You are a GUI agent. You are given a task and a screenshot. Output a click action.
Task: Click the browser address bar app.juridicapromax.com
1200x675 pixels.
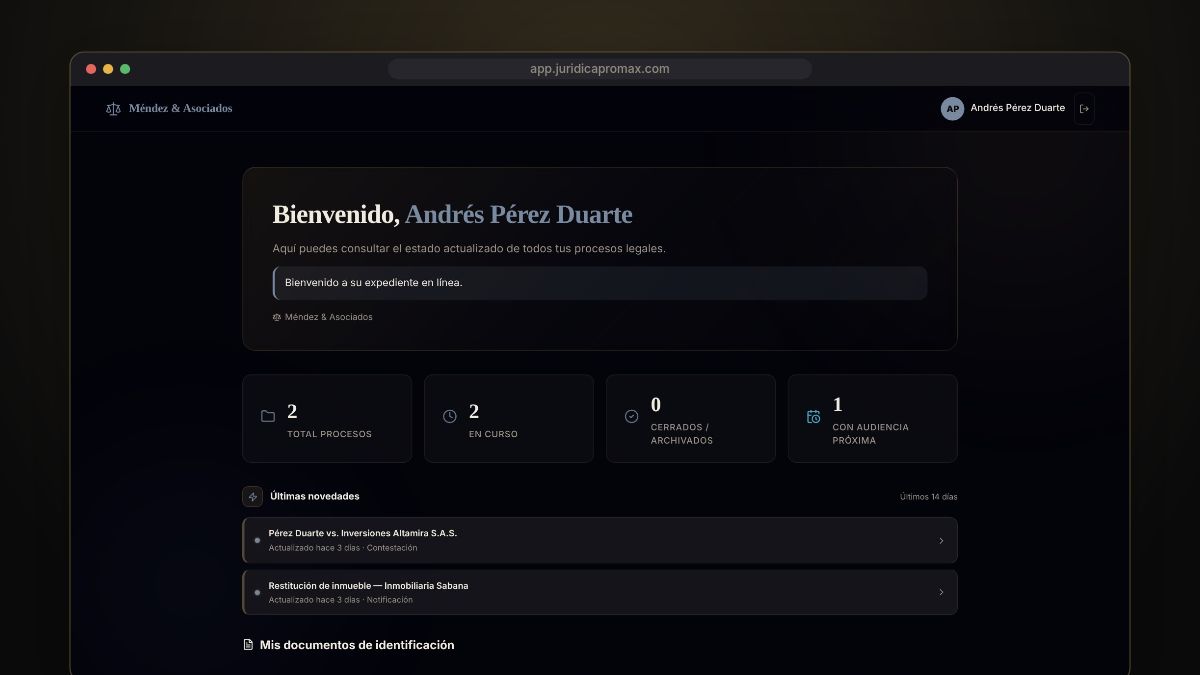600,69
